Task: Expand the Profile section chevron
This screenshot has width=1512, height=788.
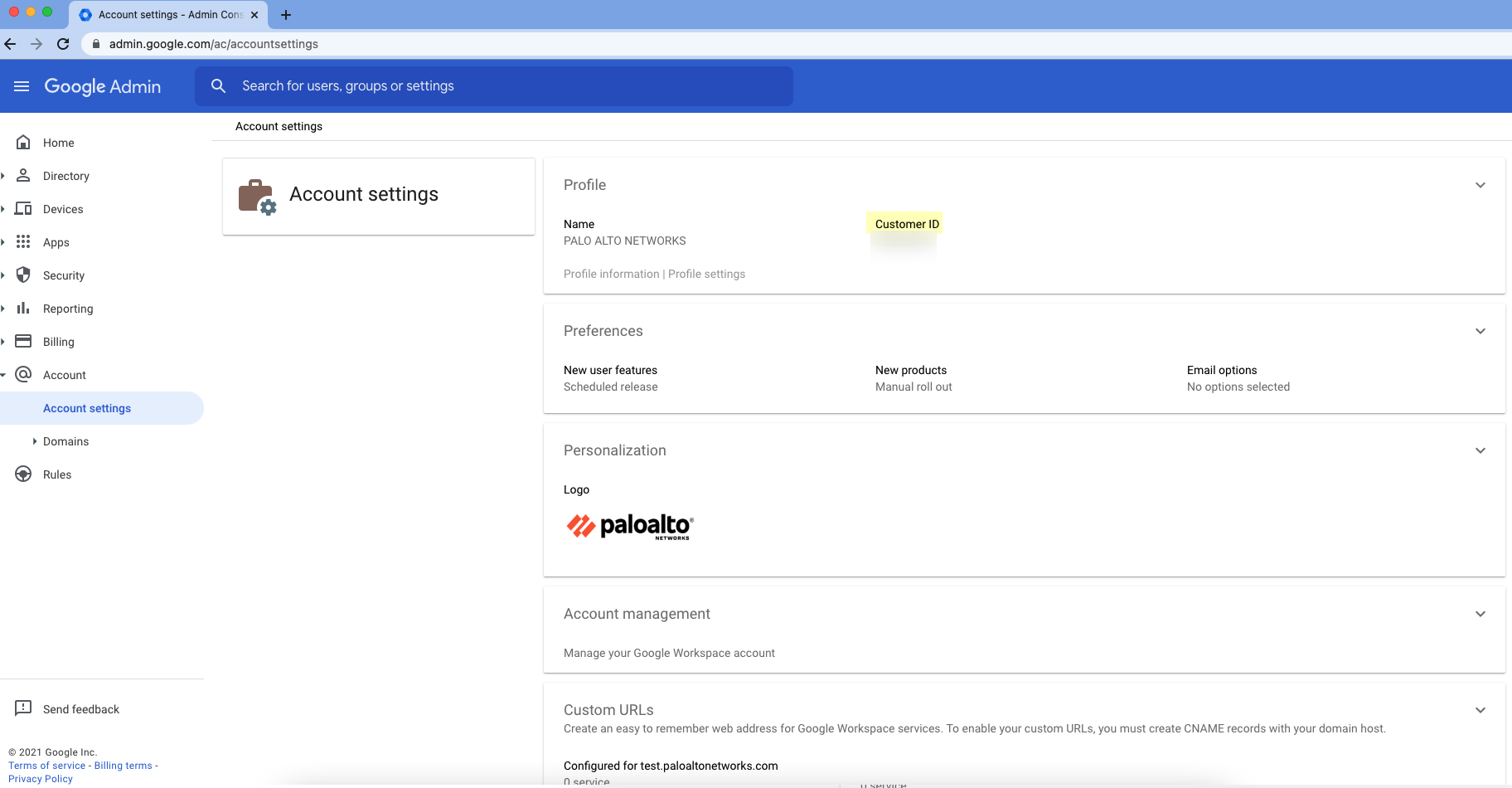Action: coord(1480,185)
